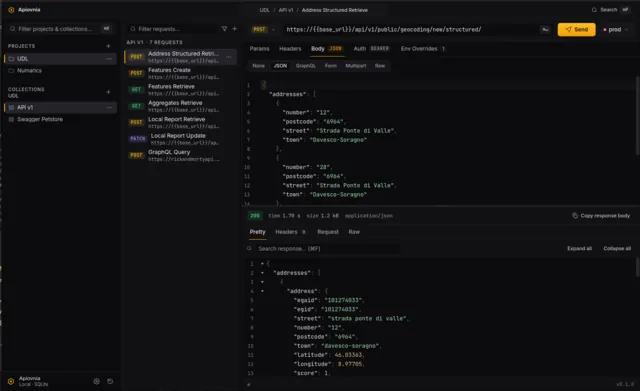Open the three-dot menu on Address Structured Retrieve
The width and height of the screenshot is (640, 391).
pos(229,57)
